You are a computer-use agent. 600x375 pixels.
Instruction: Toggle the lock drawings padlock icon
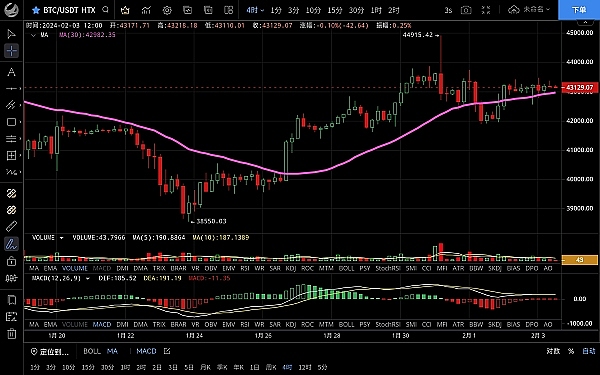pyautogui.click(x=11, y=261)
